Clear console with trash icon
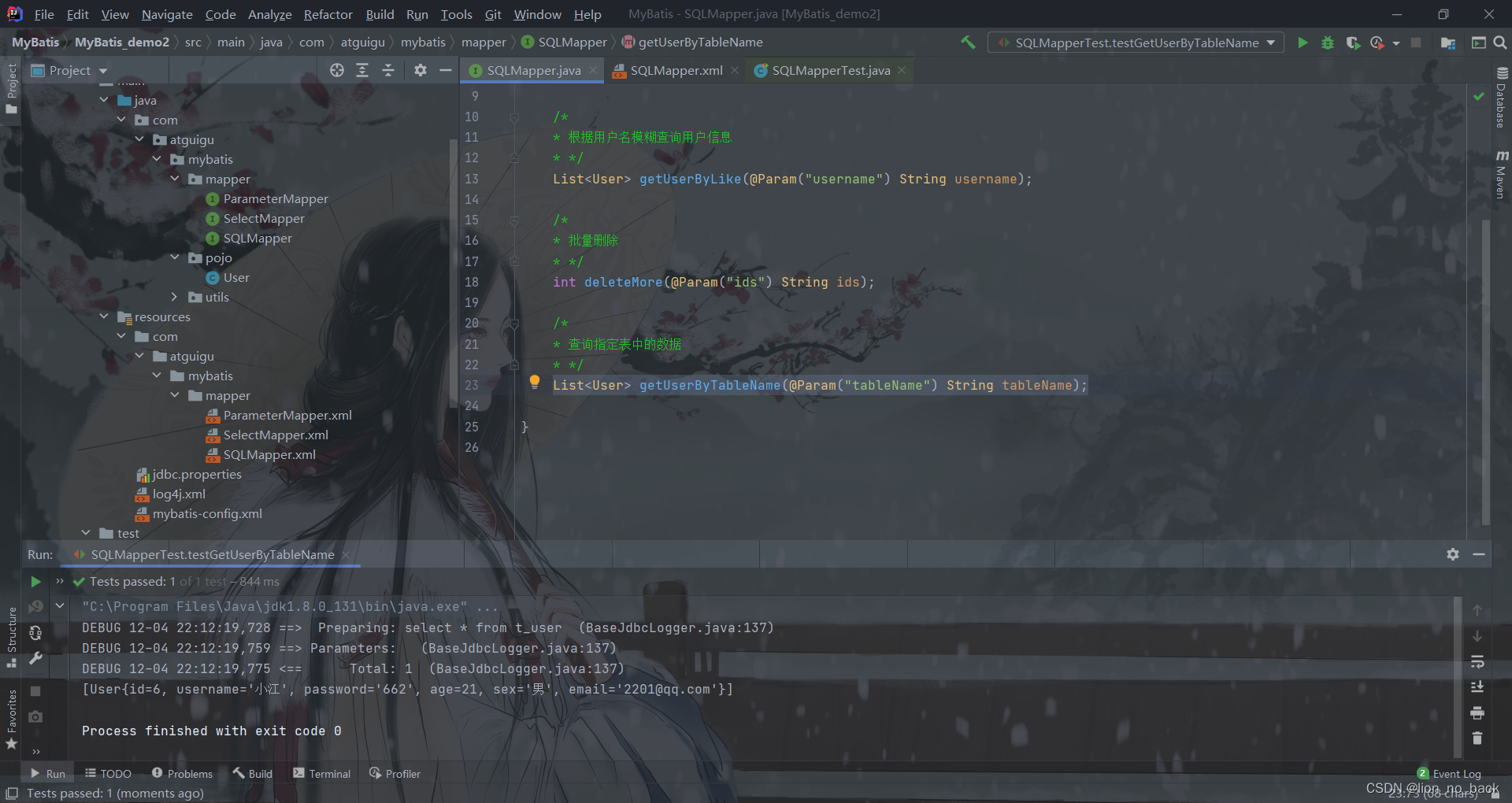This screenshot has width=1512, height=803. coord(1477,738)
